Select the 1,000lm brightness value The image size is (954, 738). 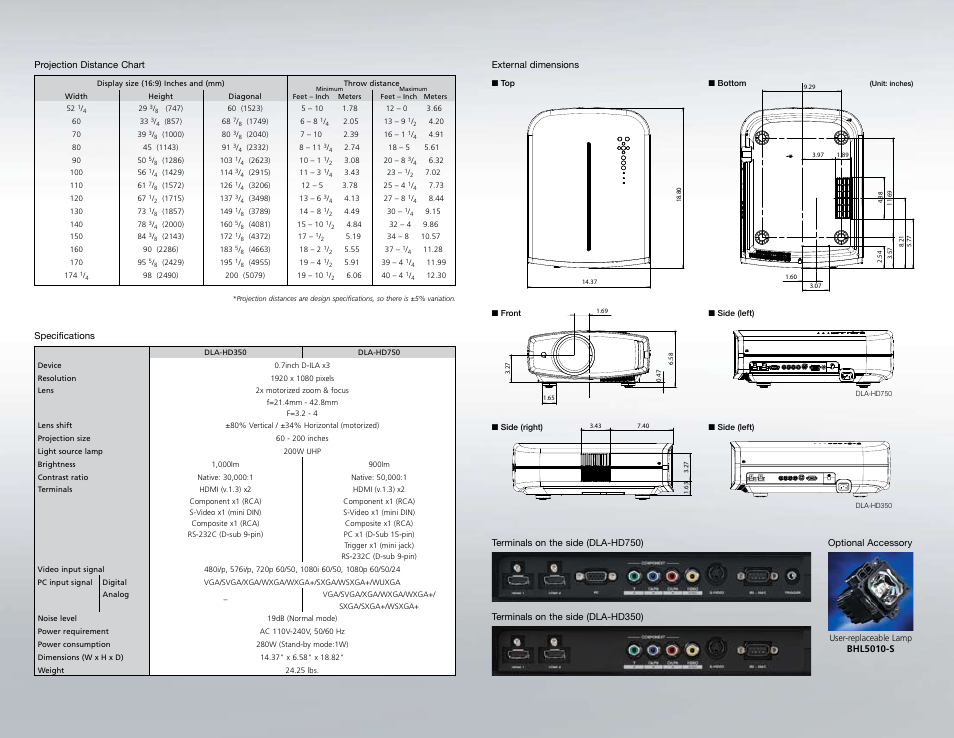[225, 464]
